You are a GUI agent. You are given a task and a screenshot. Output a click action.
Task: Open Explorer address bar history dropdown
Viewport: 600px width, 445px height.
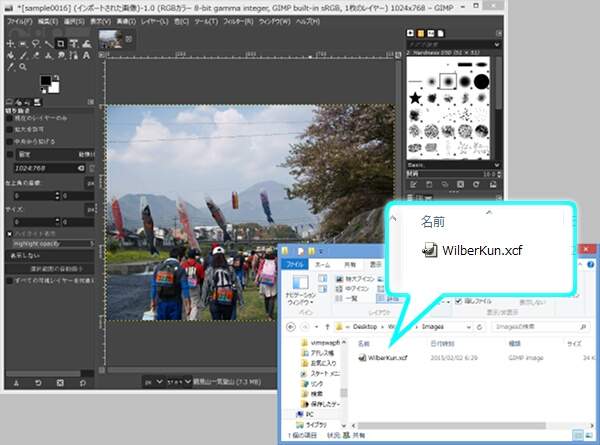pyautogui.click(x=469, y=327)
